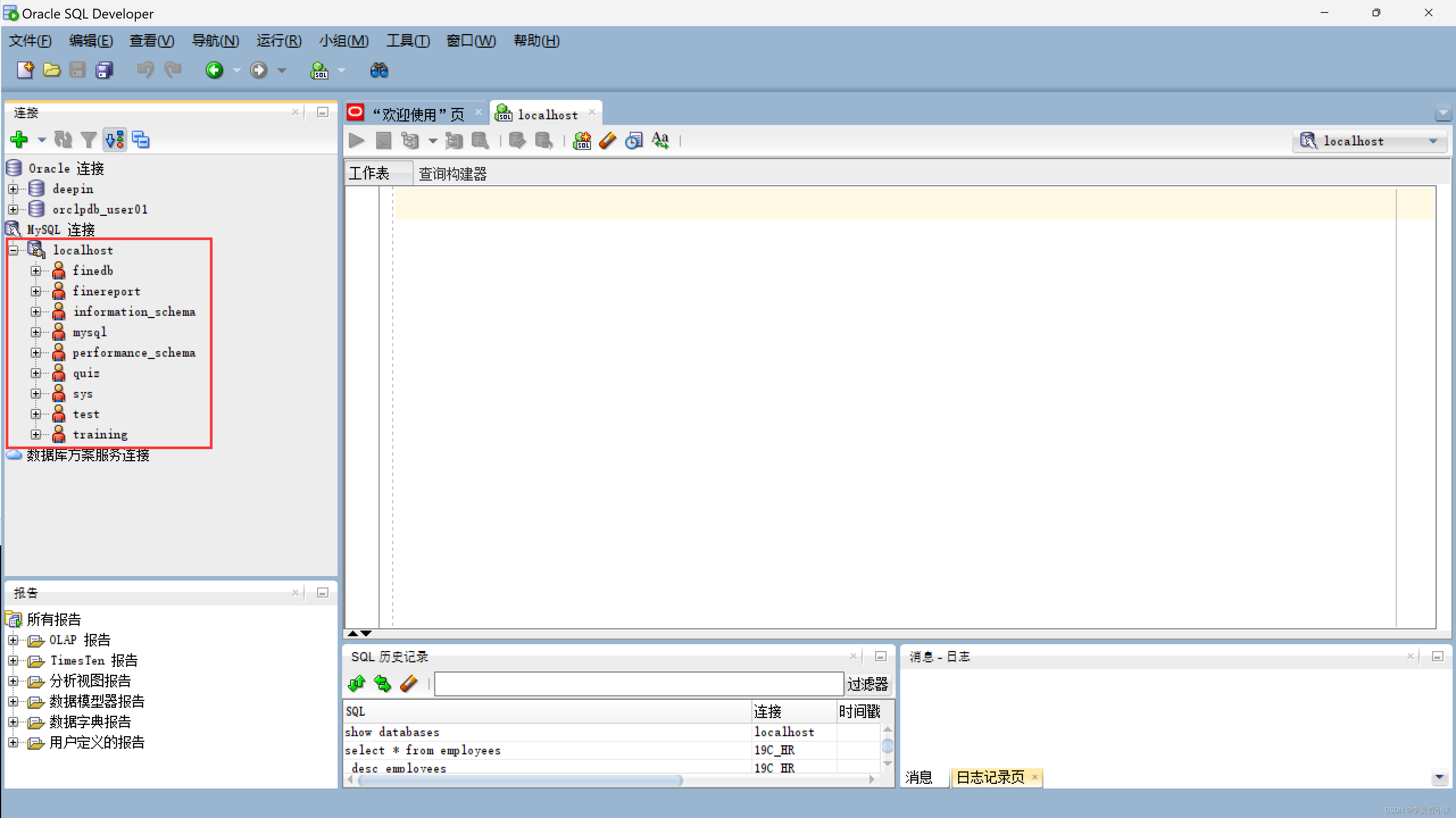Viewport: 1456px width, 818px height.
Task: Click the Open folder icon
Action: 52,70
